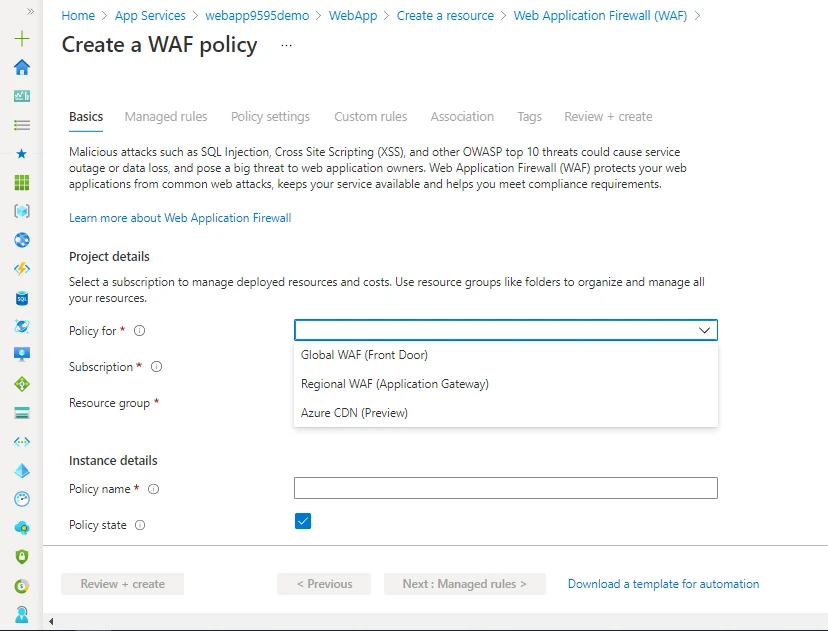Select the All services list icon

(21, 124)
